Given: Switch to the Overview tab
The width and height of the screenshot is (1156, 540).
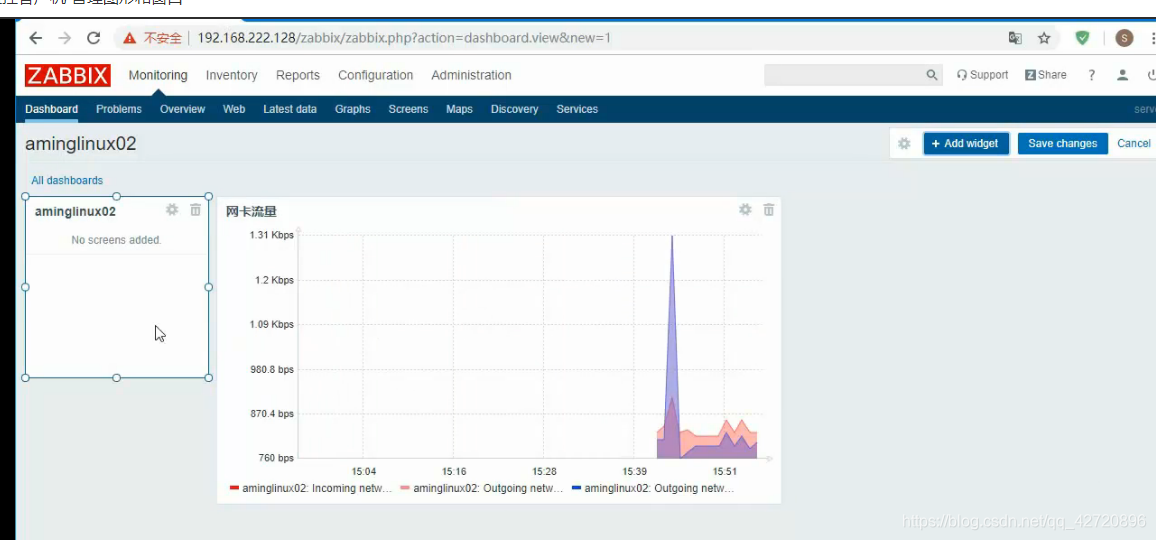Looking at the screenshot, I should pyautogui.click(x=182, y=109).
